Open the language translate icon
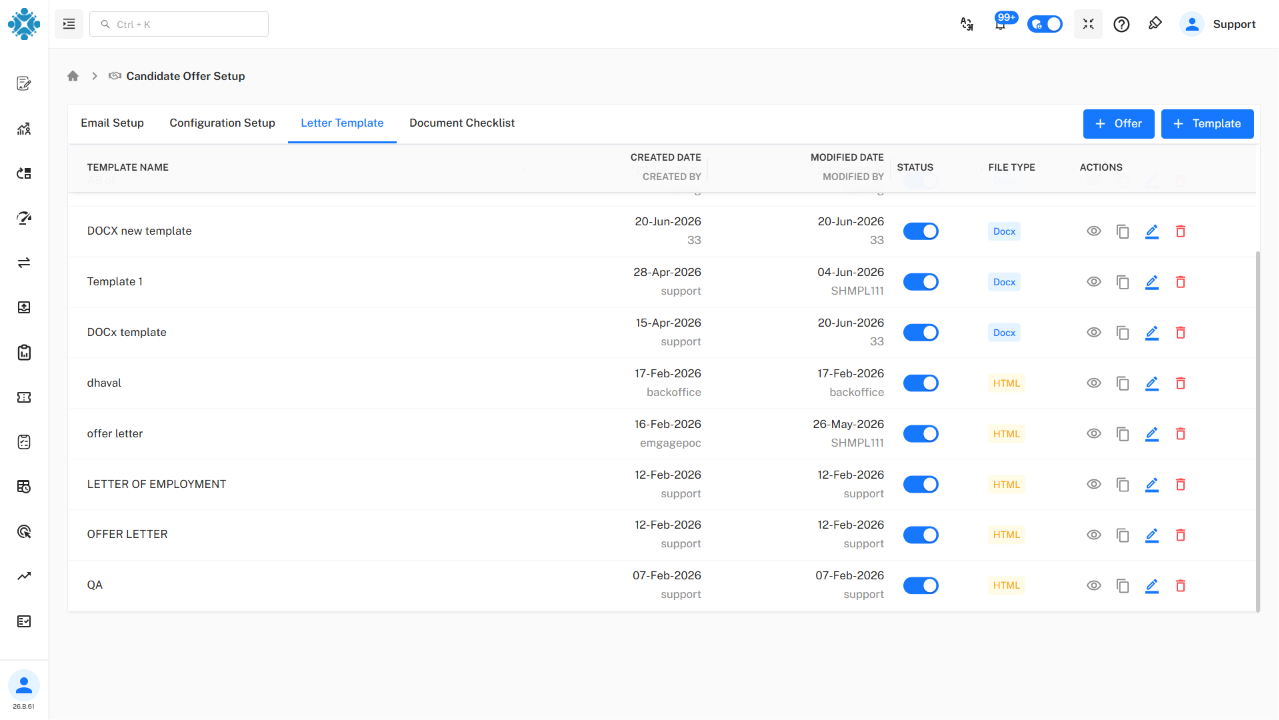Screen dimensions: 1279x720 [967, 24]
